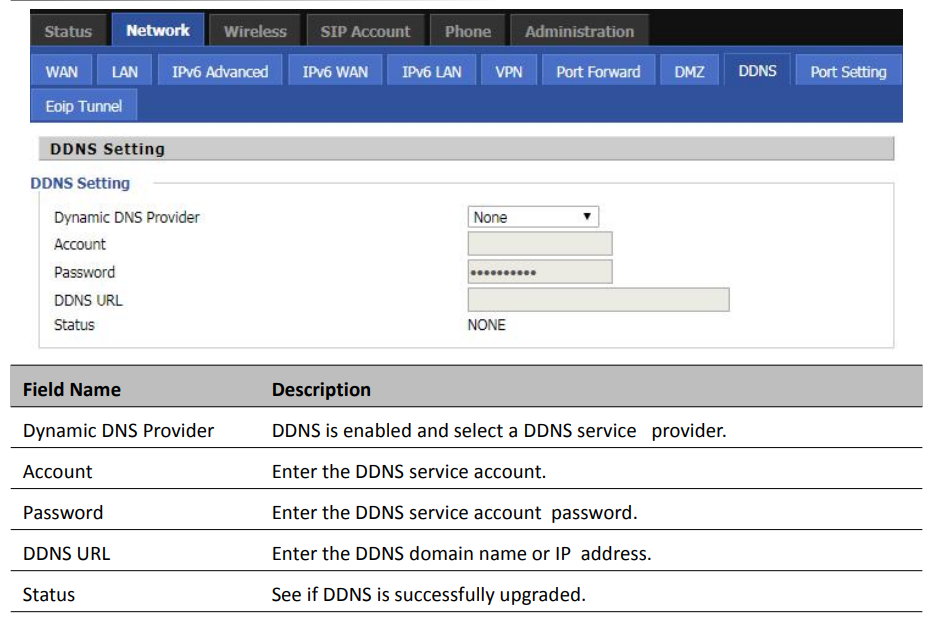The image size is (936, 622).
Task: Click the DDNS URL input field
Action: coord(599,300)
